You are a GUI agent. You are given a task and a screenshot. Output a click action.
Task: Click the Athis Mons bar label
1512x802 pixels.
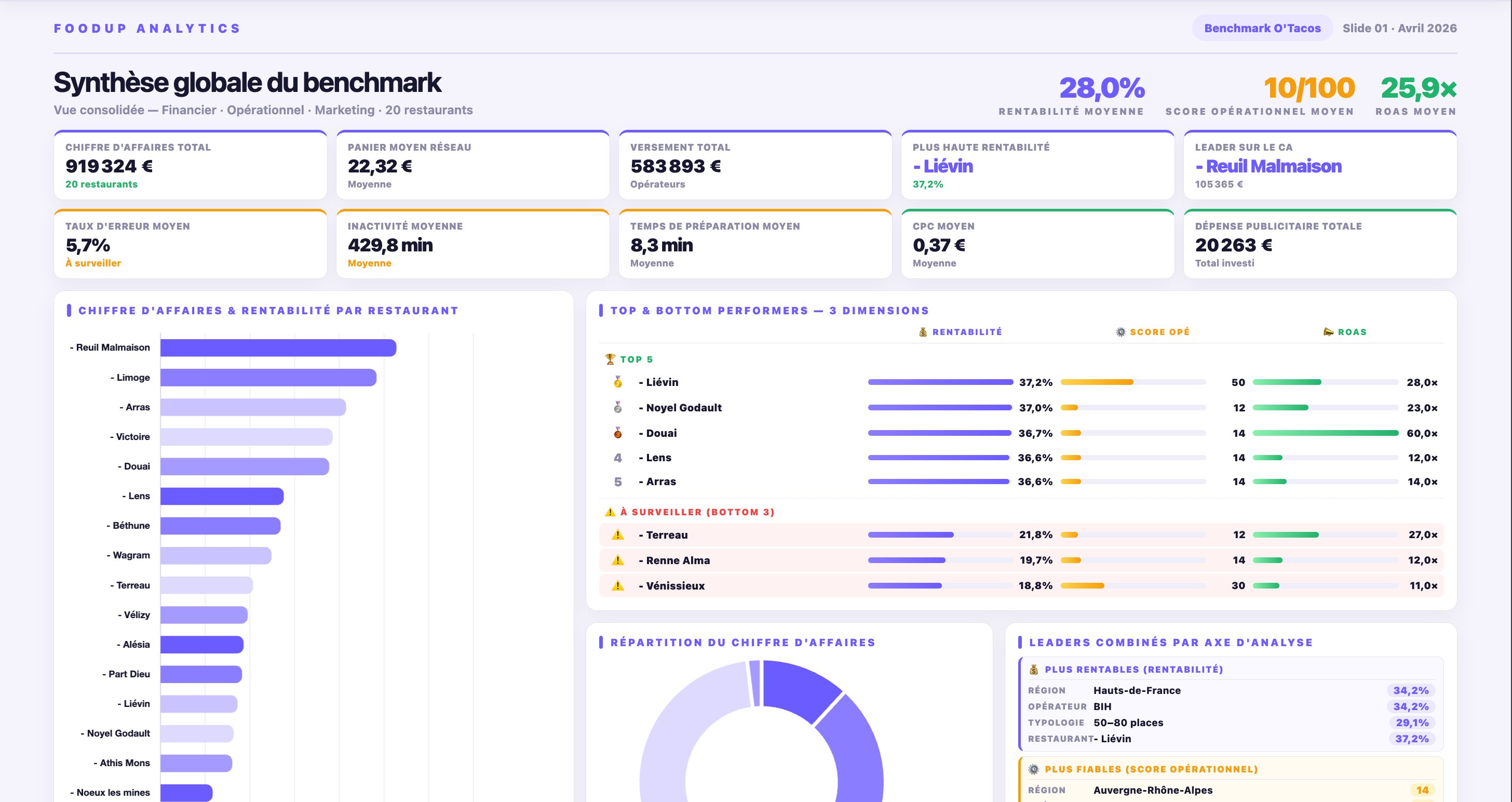(x=122, y=763)
